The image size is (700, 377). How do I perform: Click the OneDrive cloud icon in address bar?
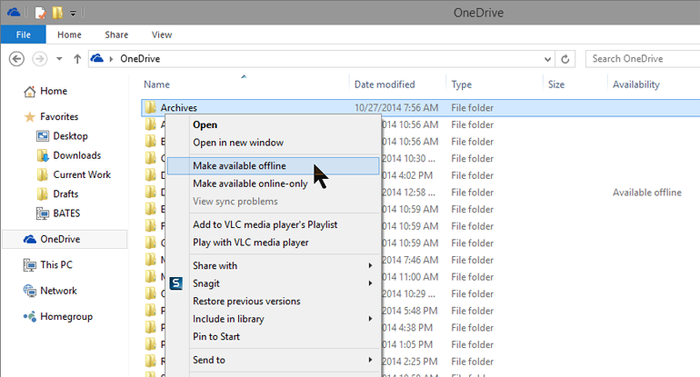(97, 58)
